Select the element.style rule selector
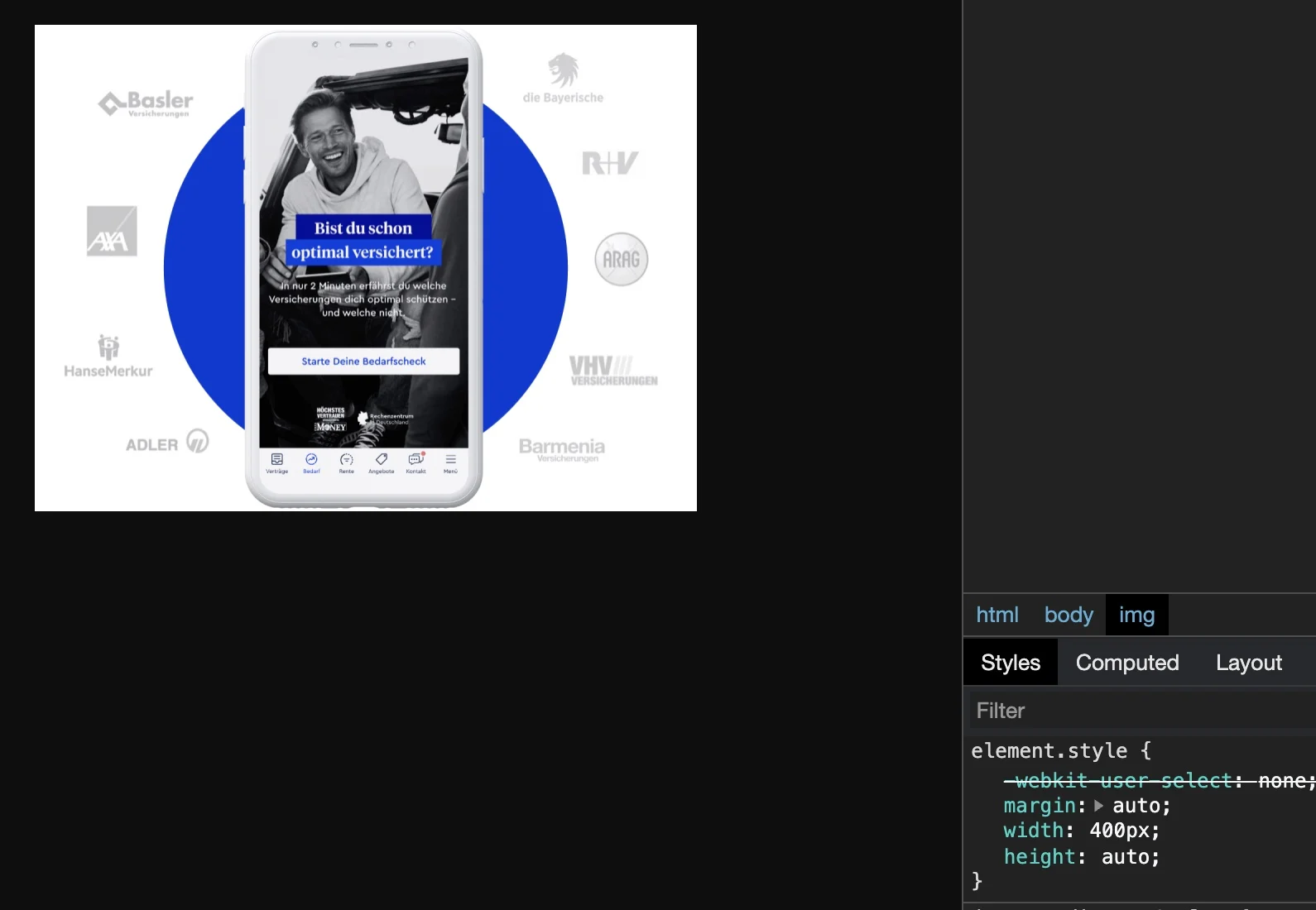Viewport: 1316px width, 910px height. (x=1049, y=750)
